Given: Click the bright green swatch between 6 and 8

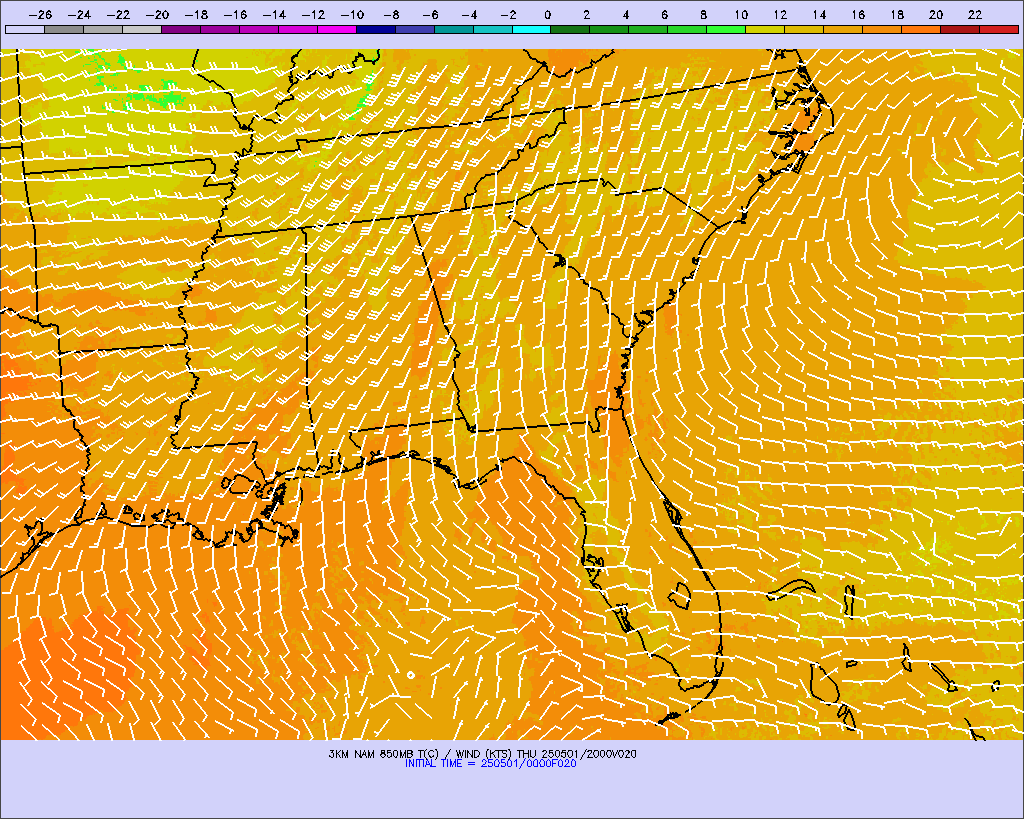Looking at the screenshot, I should click(687, 29).
